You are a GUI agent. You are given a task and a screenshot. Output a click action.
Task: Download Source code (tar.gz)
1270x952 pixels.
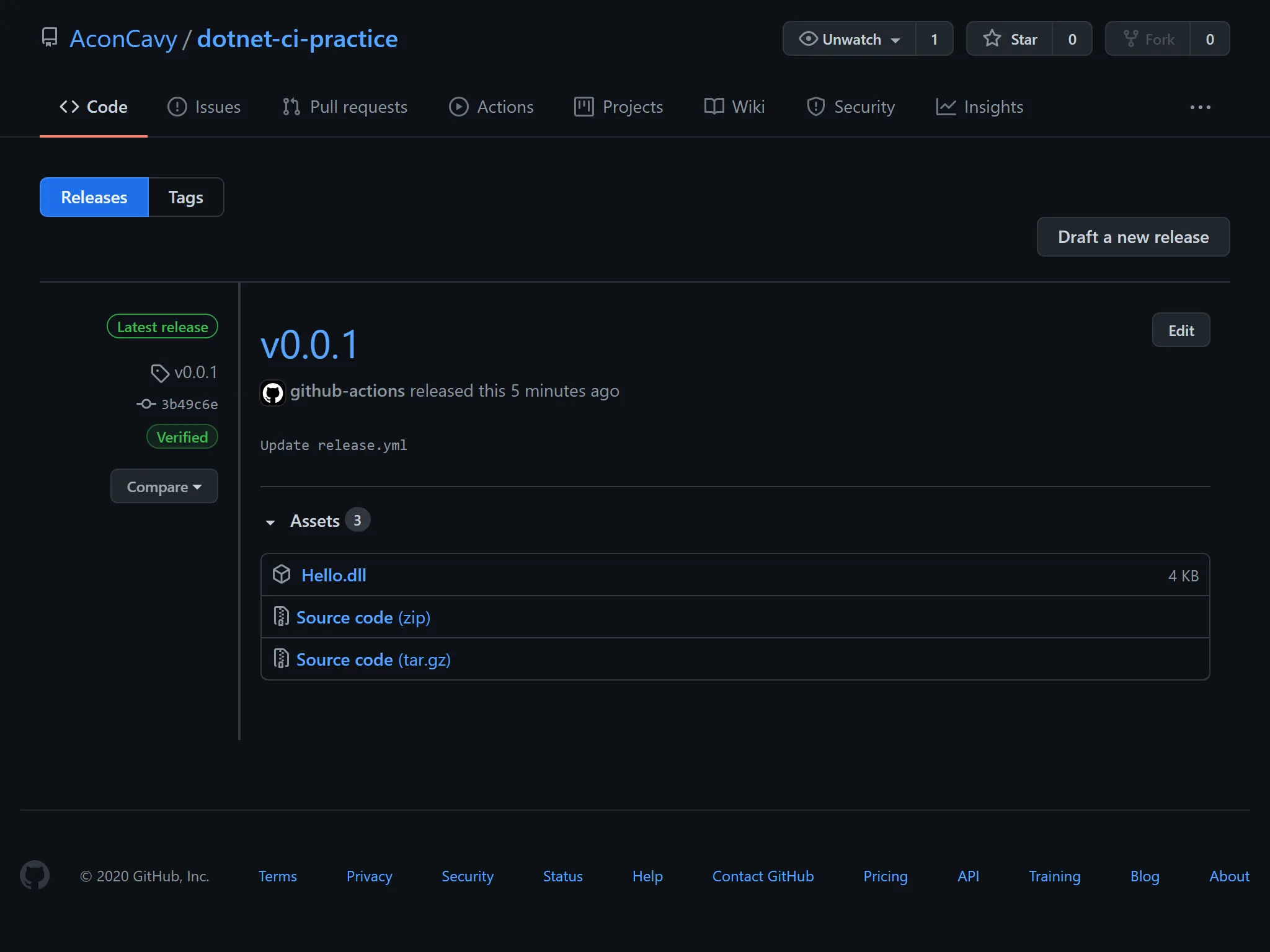tap(373, 659)
